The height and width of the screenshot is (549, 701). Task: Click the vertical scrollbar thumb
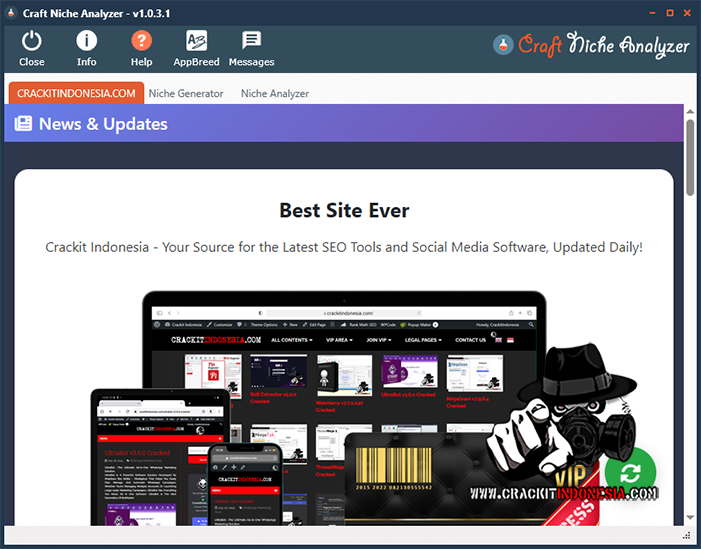click(x=690, y=158)
